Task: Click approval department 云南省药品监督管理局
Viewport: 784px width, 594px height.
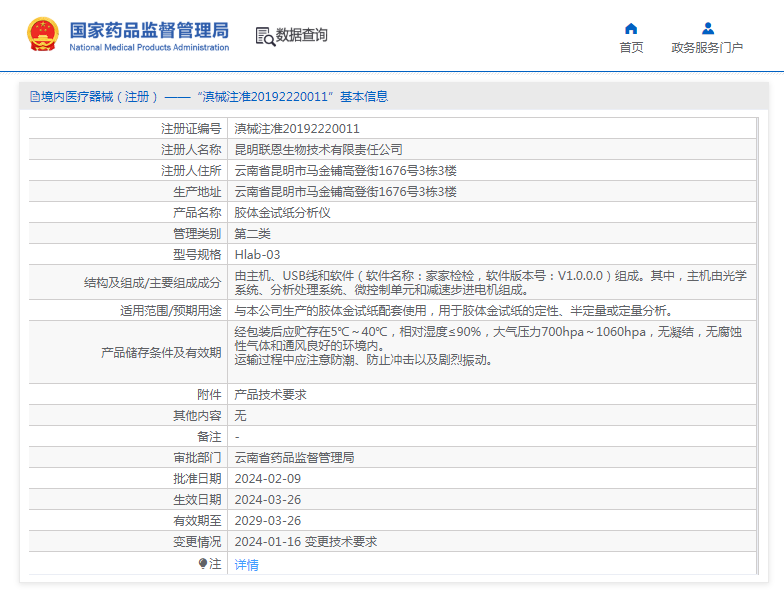Action: click(x=294, y=458)
